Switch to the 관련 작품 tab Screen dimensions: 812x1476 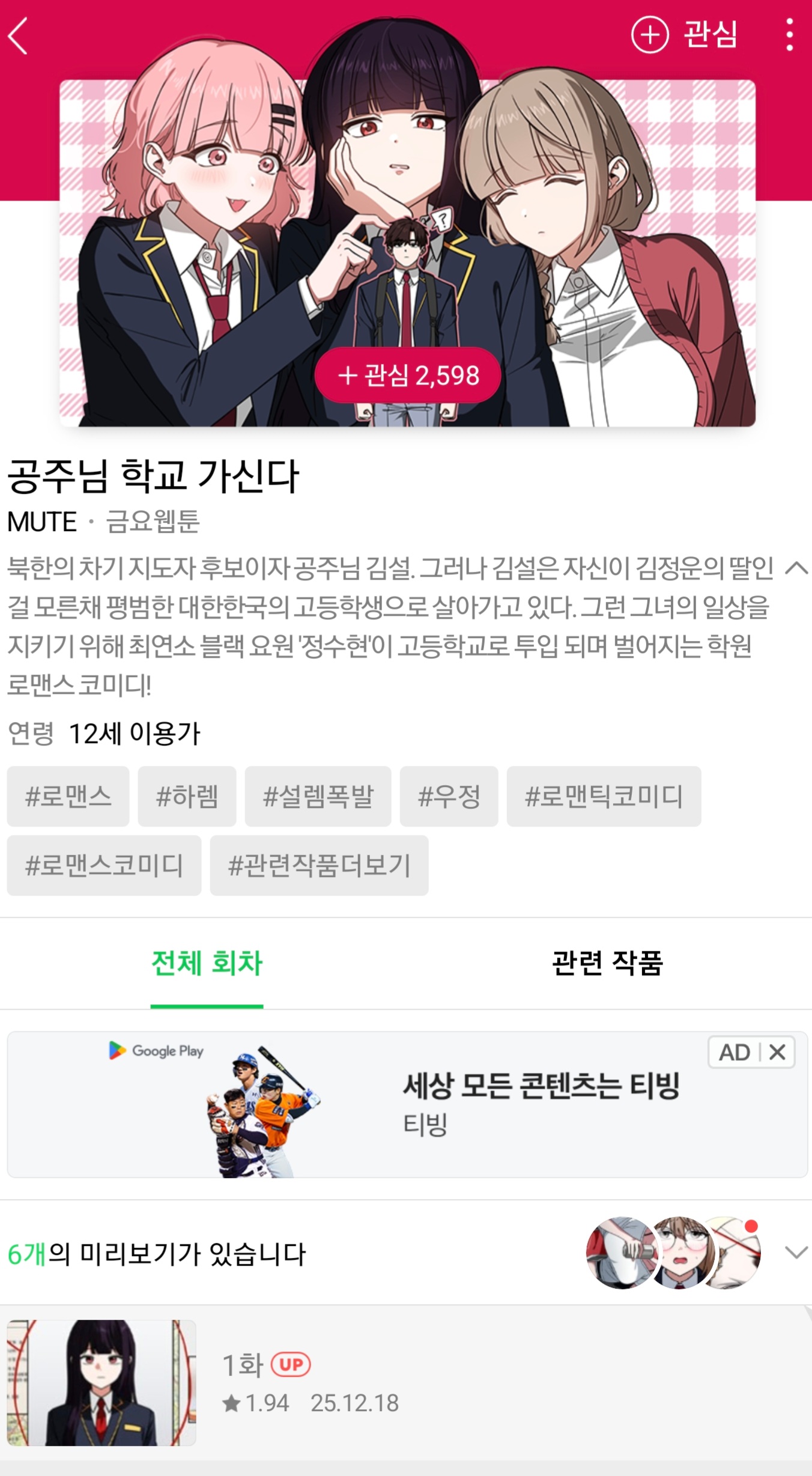pyautogui.click(x=608, y=963)
